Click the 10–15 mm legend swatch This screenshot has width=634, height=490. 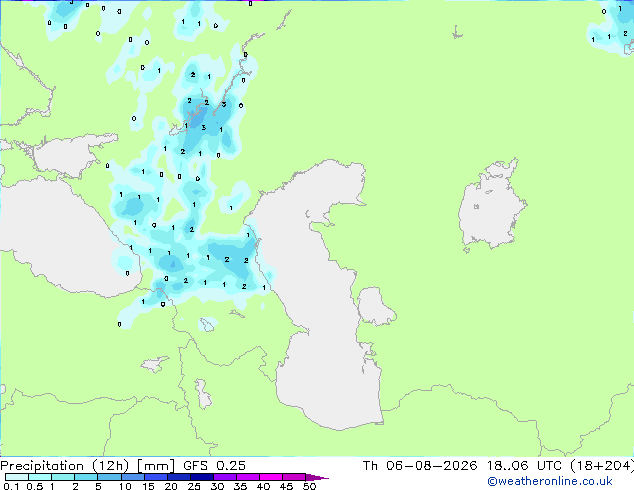(x=132, y=477)
